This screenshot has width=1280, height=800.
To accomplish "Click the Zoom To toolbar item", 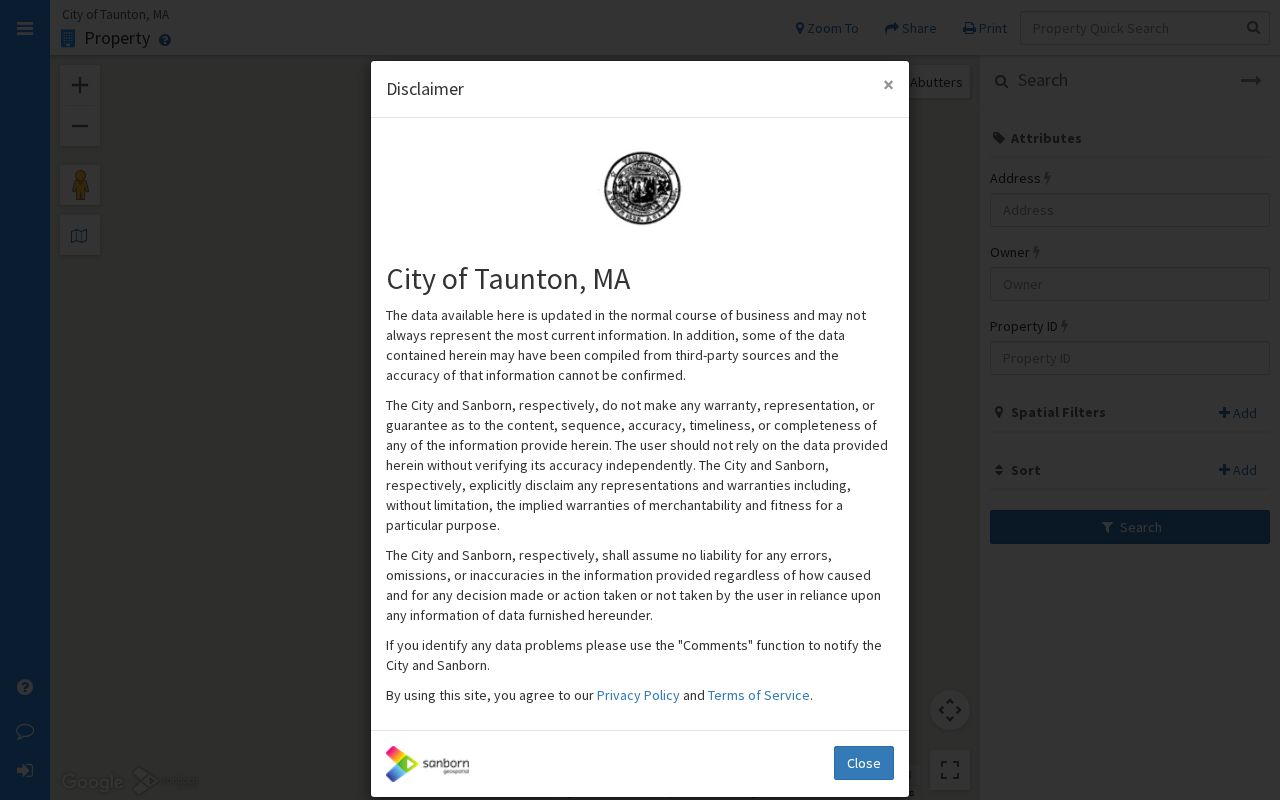I will click(x=827, y=28).
